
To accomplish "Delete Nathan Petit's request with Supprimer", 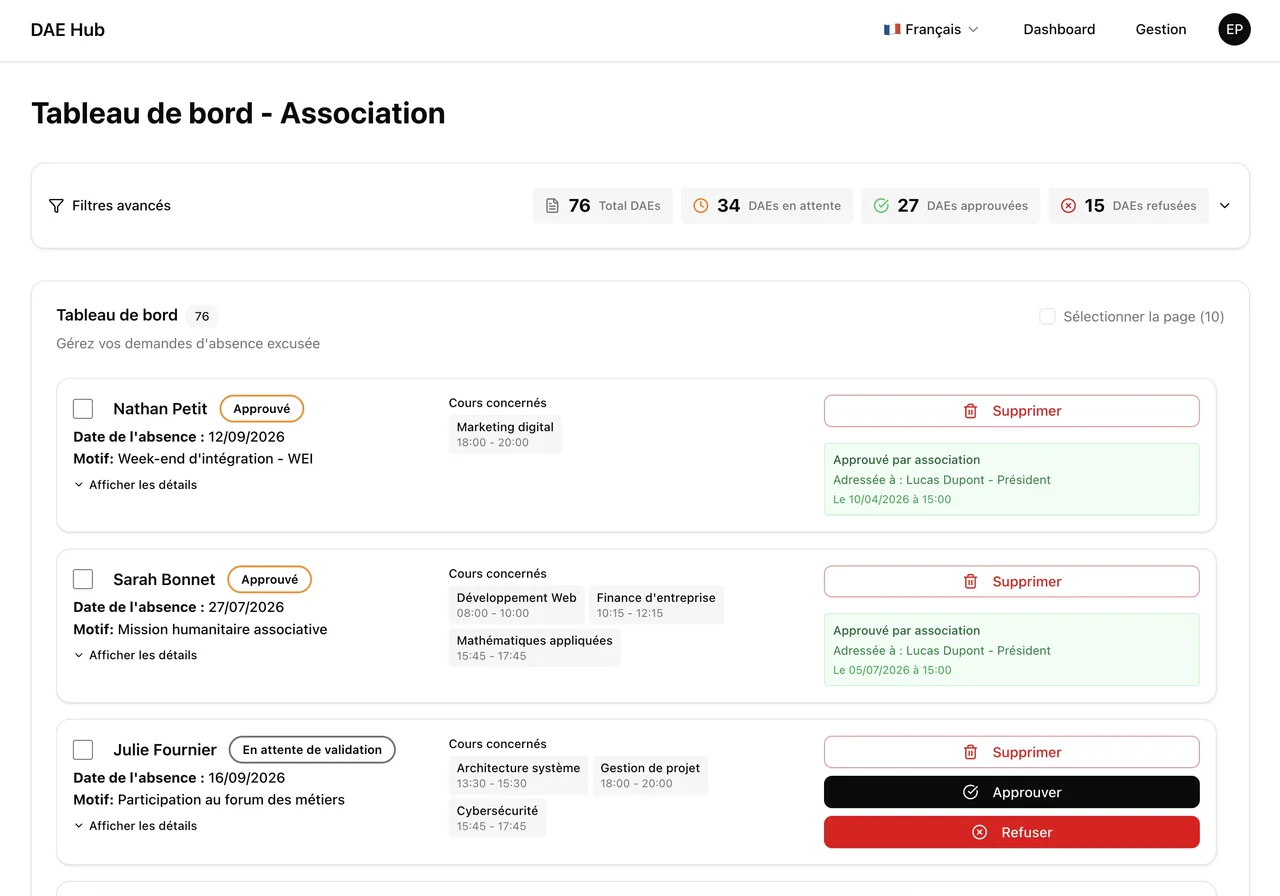I will coord(1011,411).
